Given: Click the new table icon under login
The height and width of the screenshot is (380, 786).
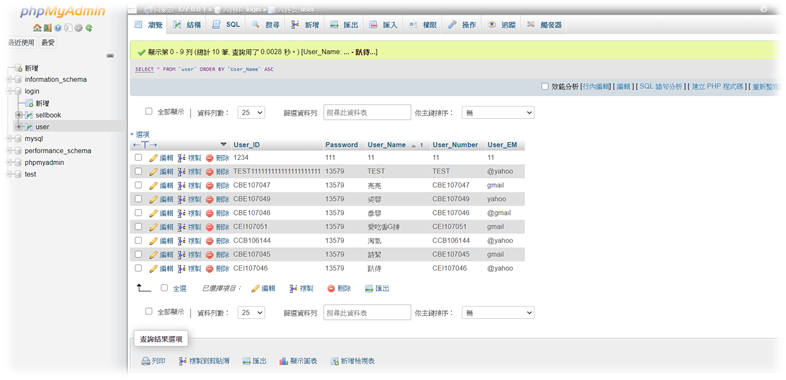Looking at the screenshot, I should (x=29, y=103).
